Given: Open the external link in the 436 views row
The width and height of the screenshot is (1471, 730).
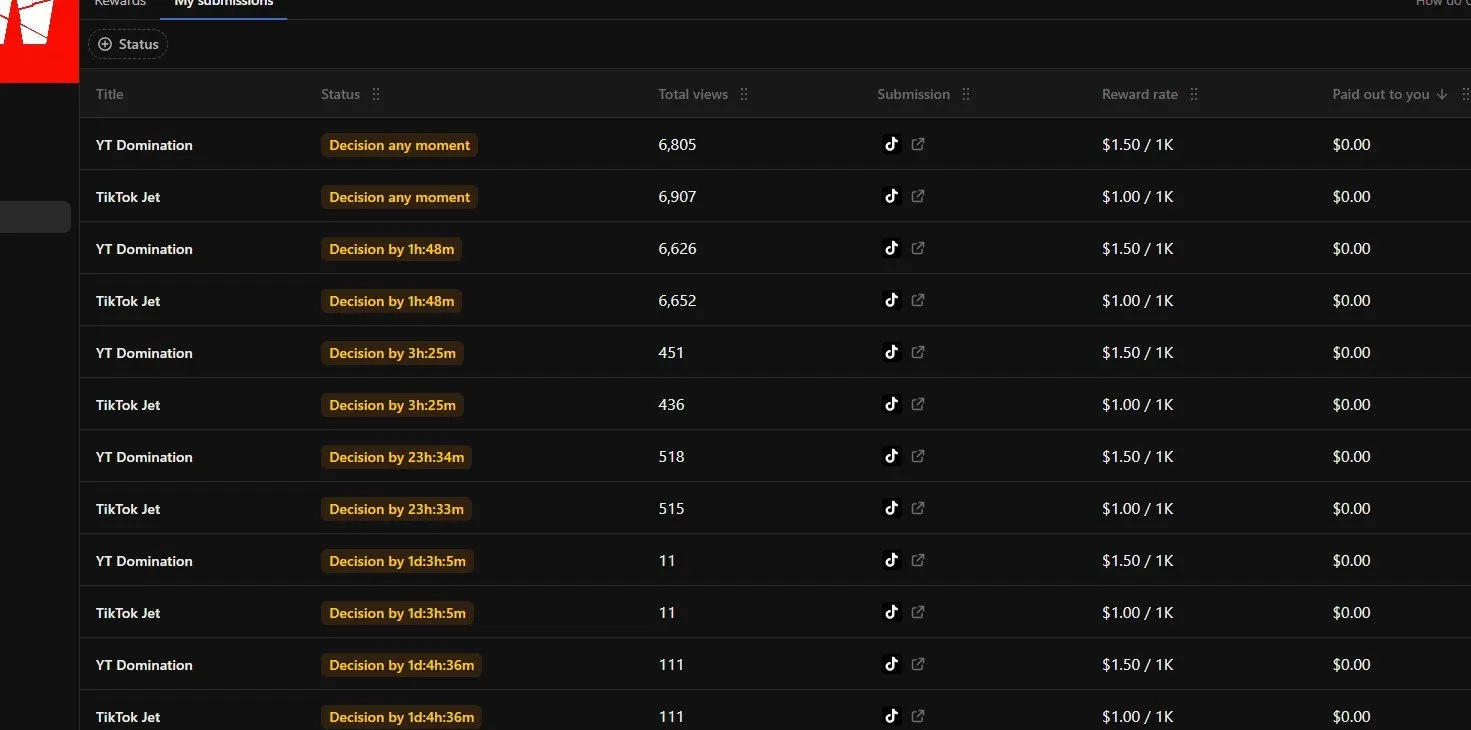Looking at the screenshot, I should (x=918, y=404).
